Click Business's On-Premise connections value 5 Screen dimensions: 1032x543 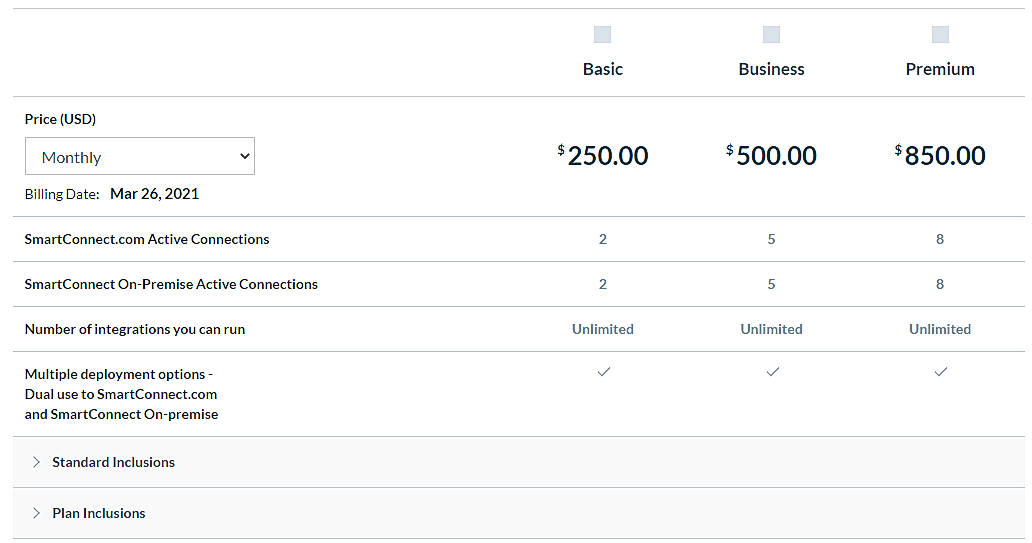[771, 284]
